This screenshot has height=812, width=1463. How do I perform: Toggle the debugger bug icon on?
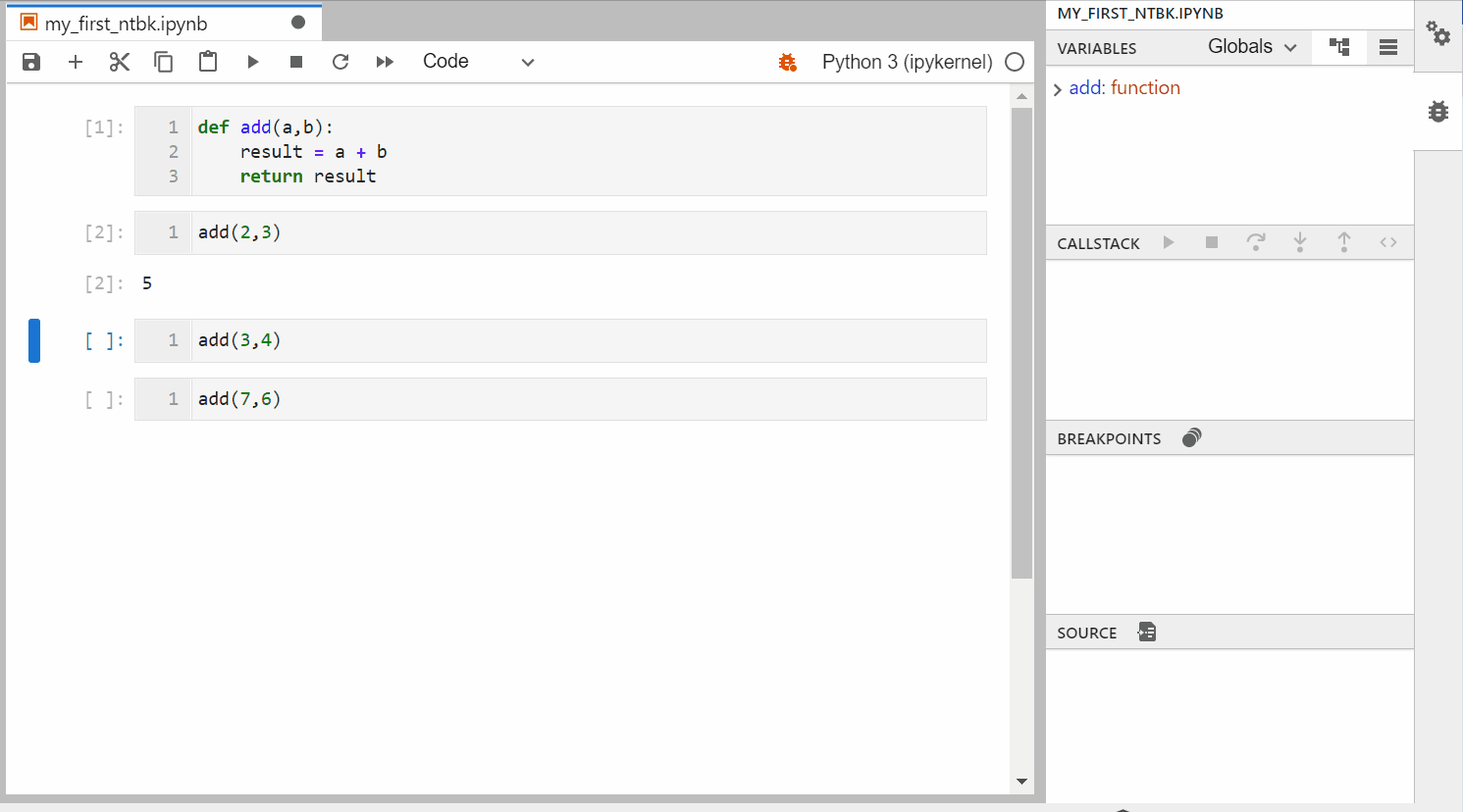(787, 61)
